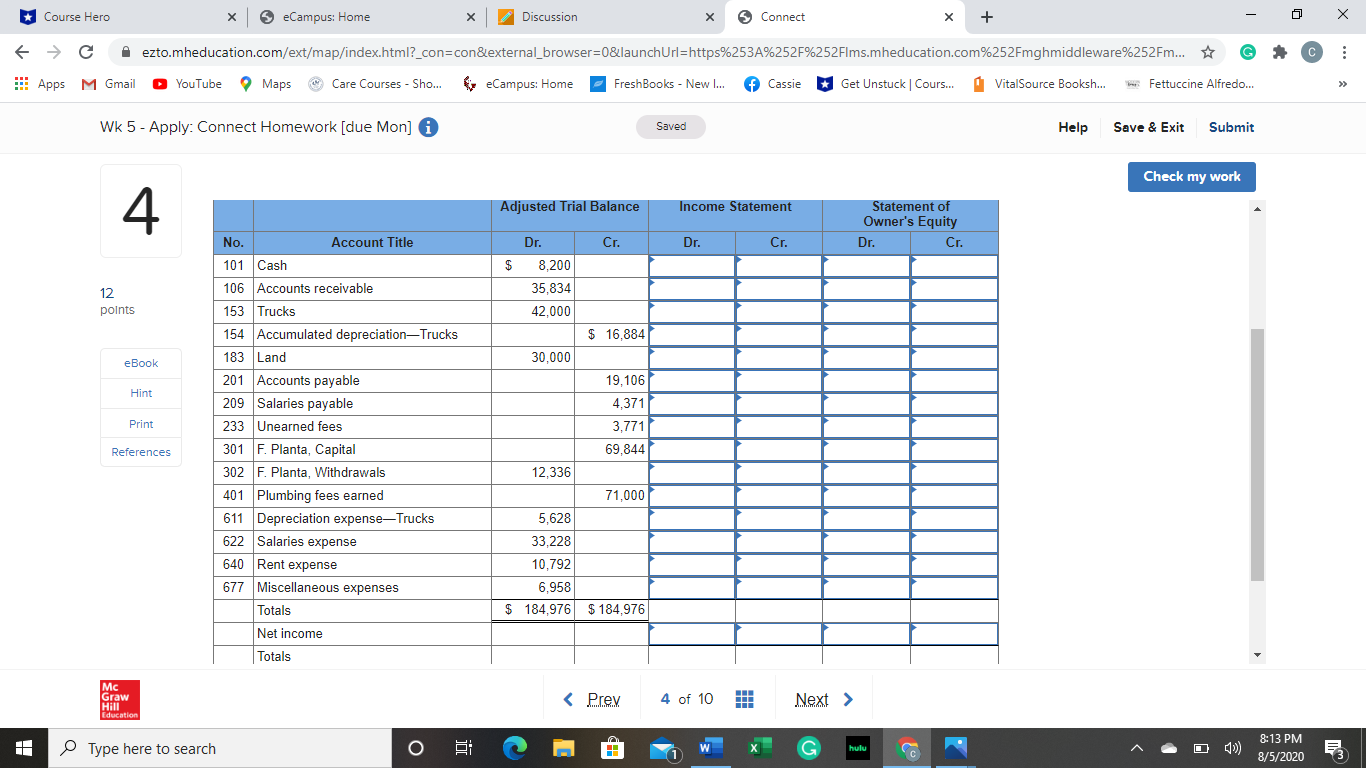This screenshot has height=768, width=1366.
Task: Open File Explorer from taskbar
Action: click(562, 748)
